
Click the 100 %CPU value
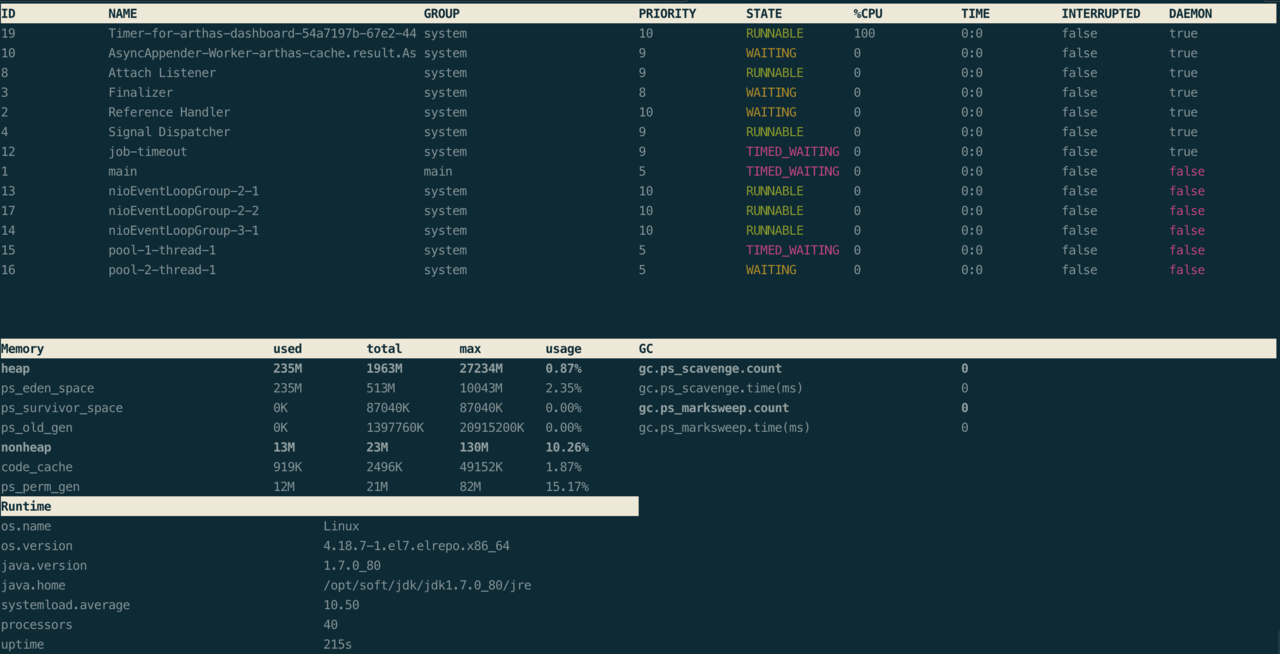(864, 33)
